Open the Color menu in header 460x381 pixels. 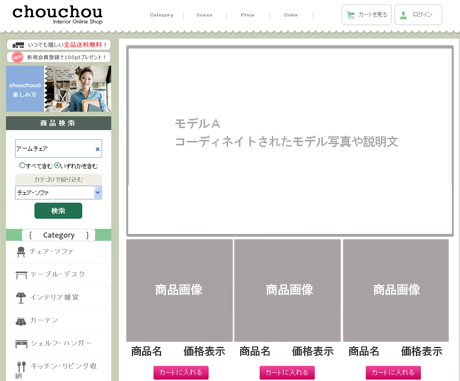click(291, 15)
